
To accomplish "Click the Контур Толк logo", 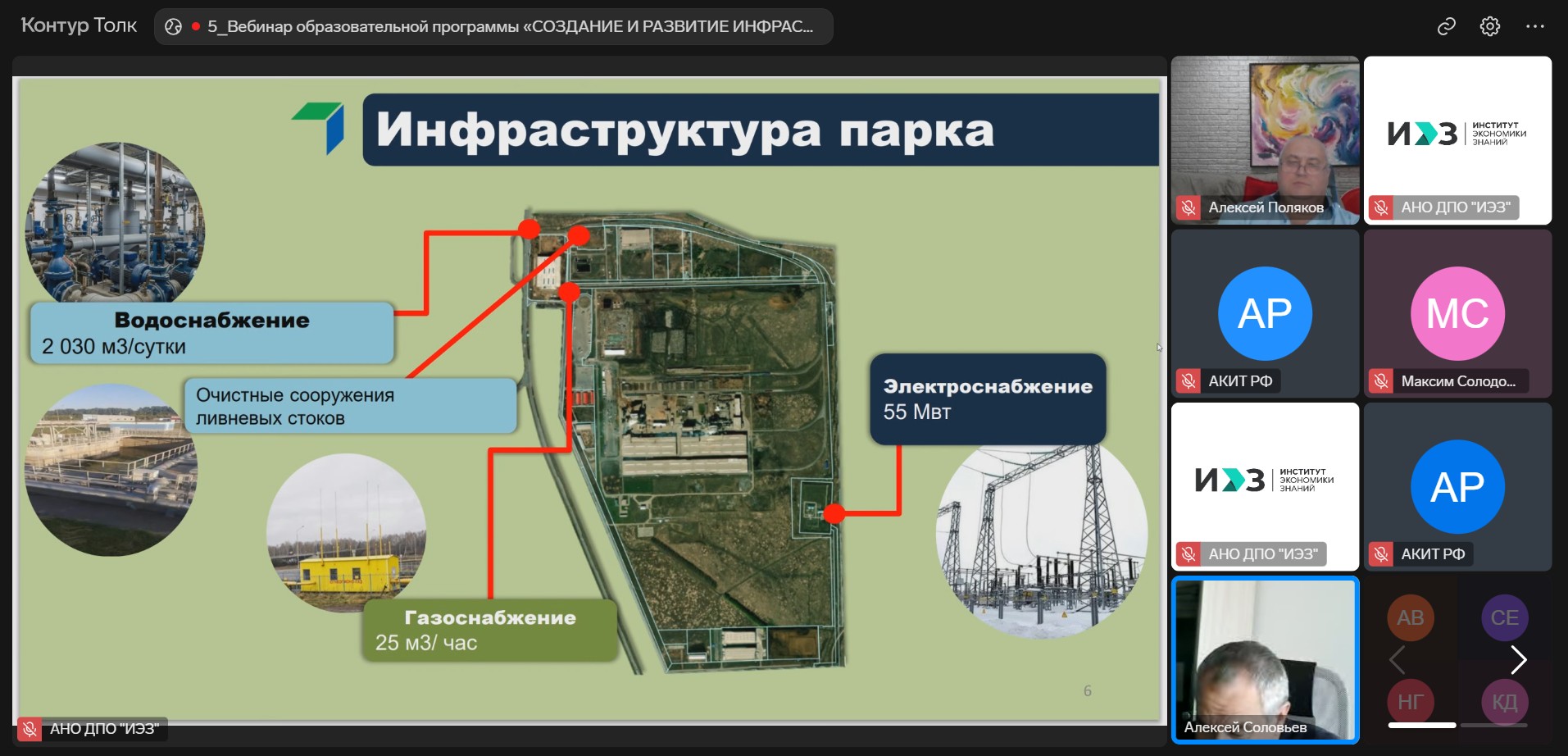I will pos(79,25).
